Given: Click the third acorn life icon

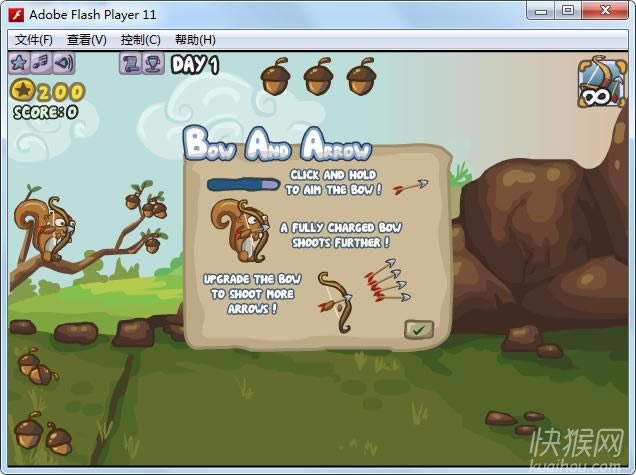Looking at the screenshot, I should pyautogui.click(x=360, y=74).
